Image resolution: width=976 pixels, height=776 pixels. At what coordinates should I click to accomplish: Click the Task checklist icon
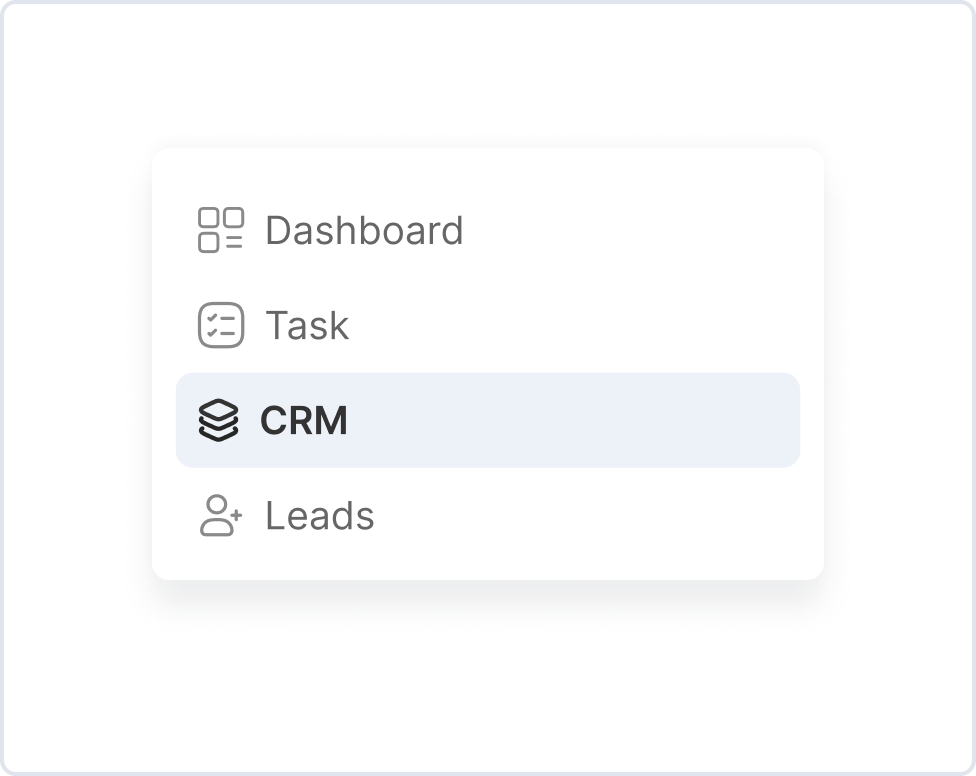(x=220, y=325)
